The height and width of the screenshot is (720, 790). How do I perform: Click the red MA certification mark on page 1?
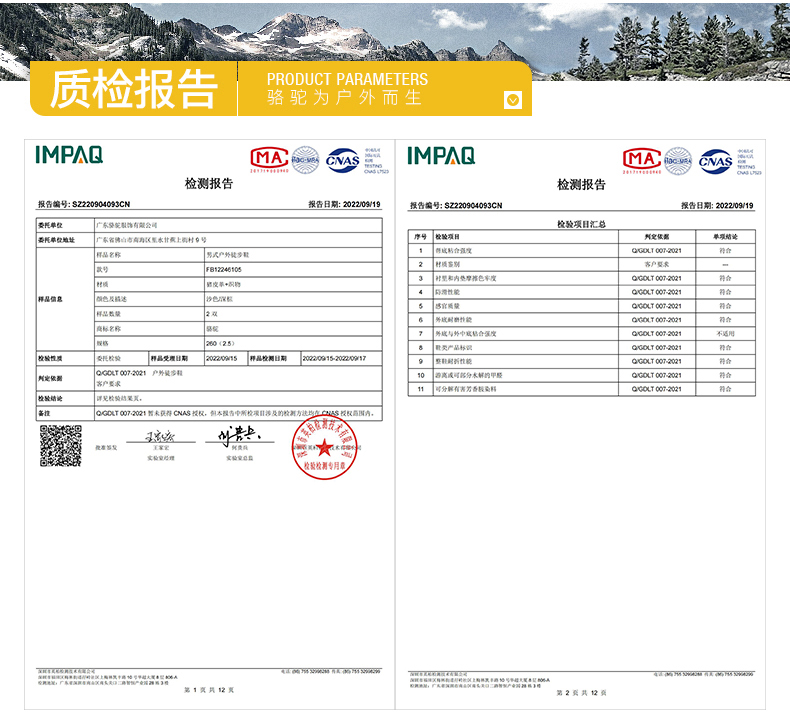click(270, 160)
